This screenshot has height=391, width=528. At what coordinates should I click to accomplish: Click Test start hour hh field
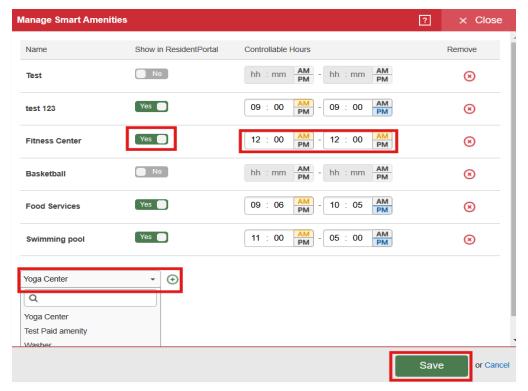256,74
